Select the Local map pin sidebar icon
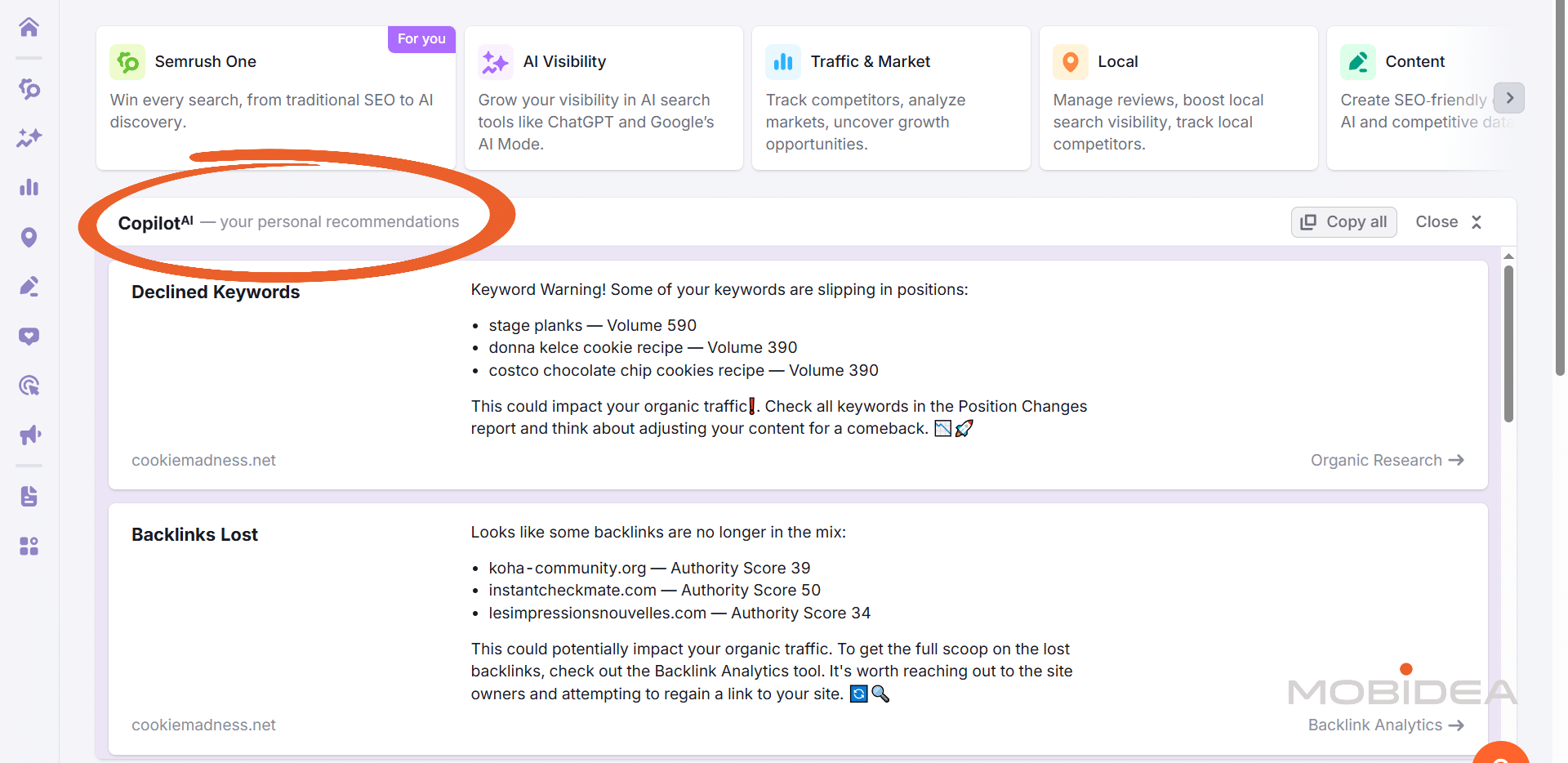This screenshot has width=1568, height=763. pyautogui.click(x=29, y=237)
